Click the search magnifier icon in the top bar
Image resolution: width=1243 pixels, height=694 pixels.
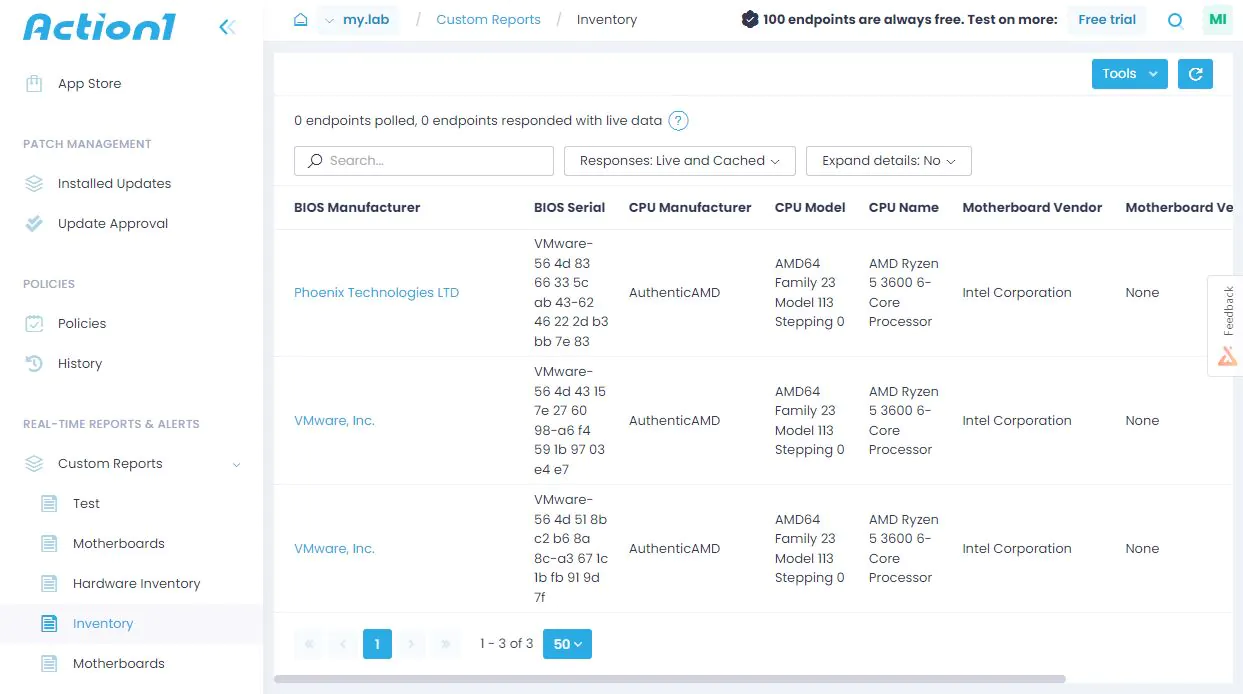click(x=1176, y=20)
